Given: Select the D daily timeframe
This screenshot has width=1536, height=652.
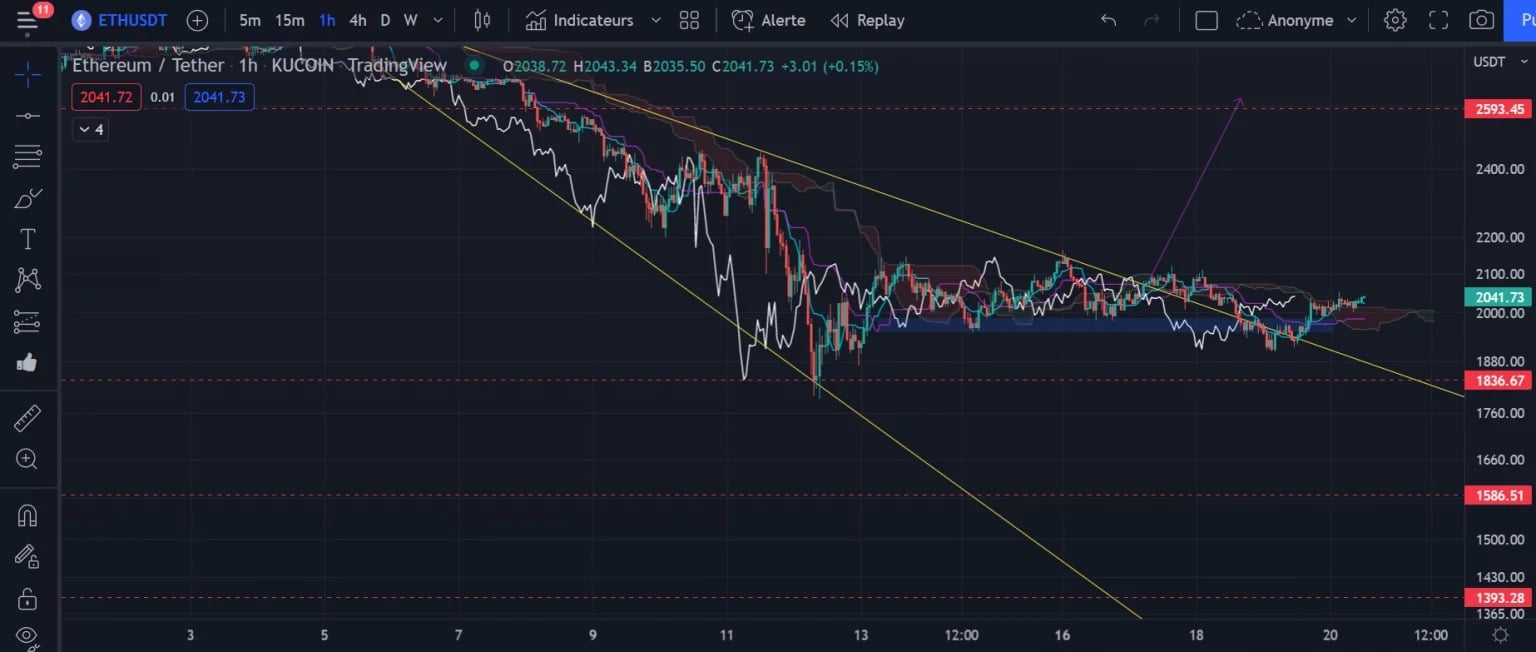Looking at the screenshot, I should click(x=385, y=20).
